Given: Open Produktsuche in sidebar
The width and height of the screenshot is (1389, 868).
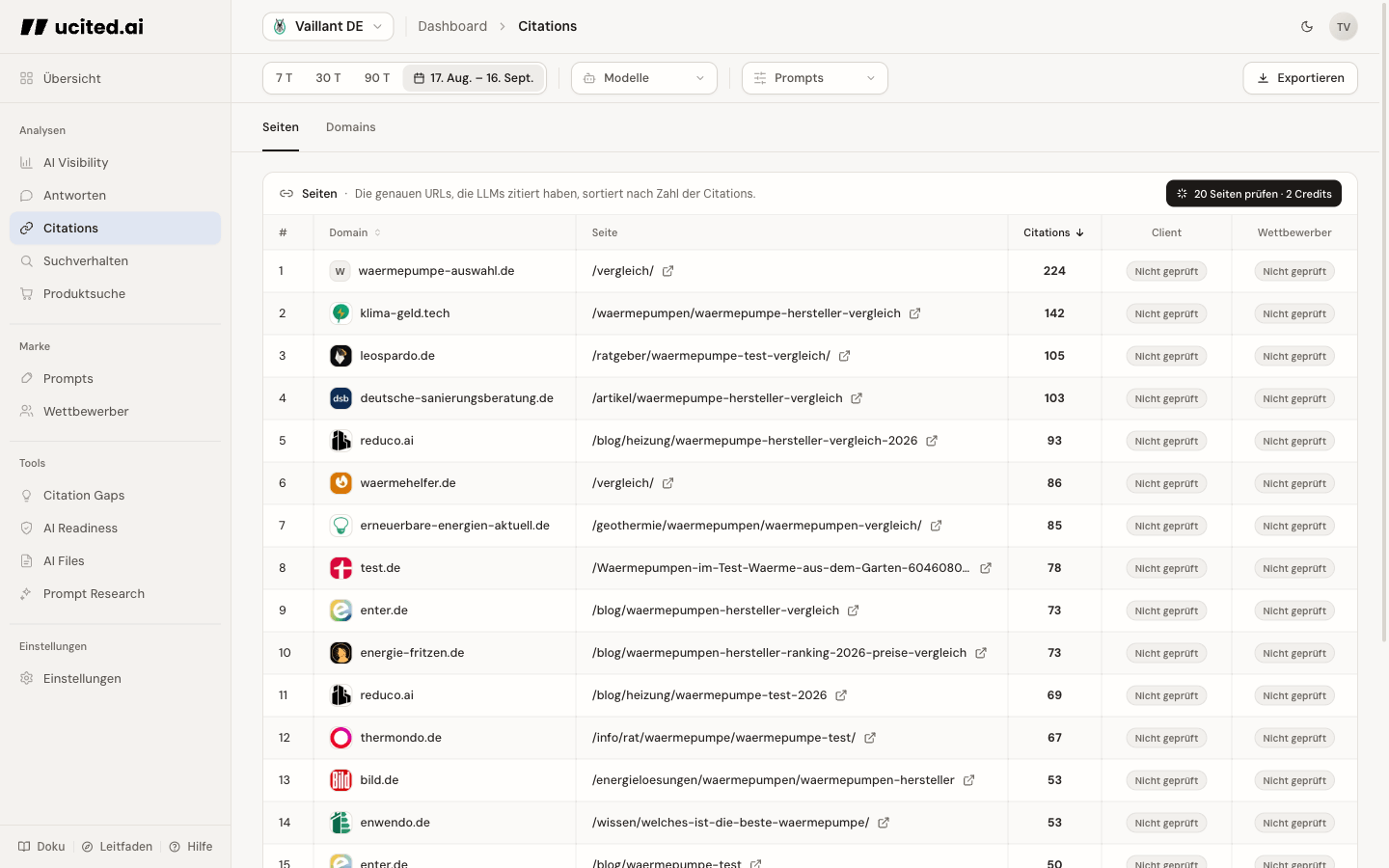Looking at the screenshot, I should click(115, 294).
